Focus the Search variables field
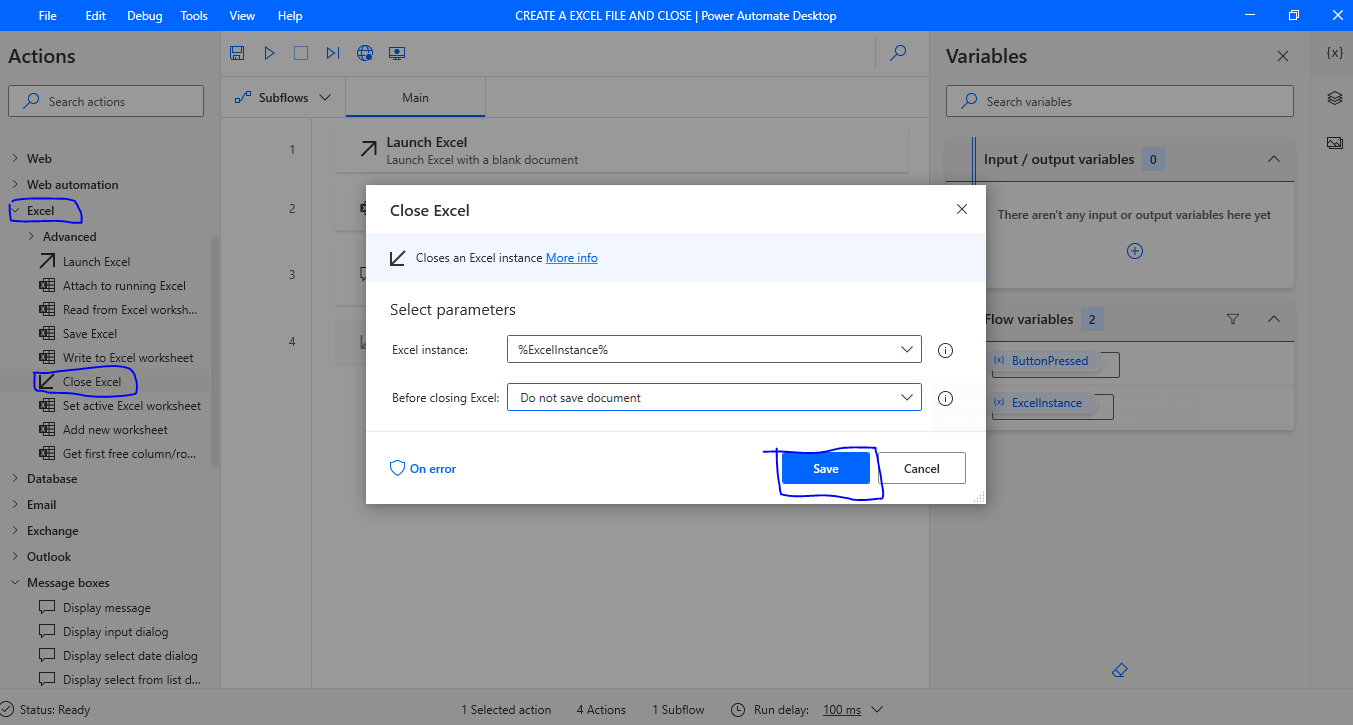Viewport: 1353px width, 725px height. [x=1120, y=101]
